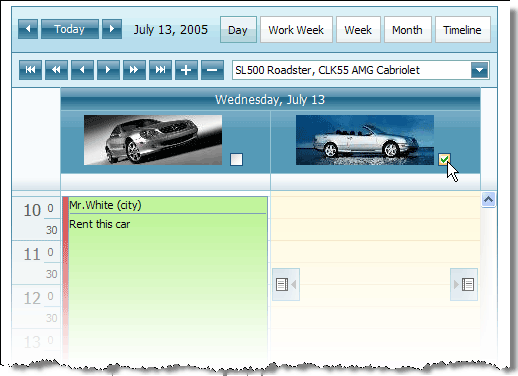Go to the previous appointment button
Screen dimensions: 518x376
tap(286, 284)
